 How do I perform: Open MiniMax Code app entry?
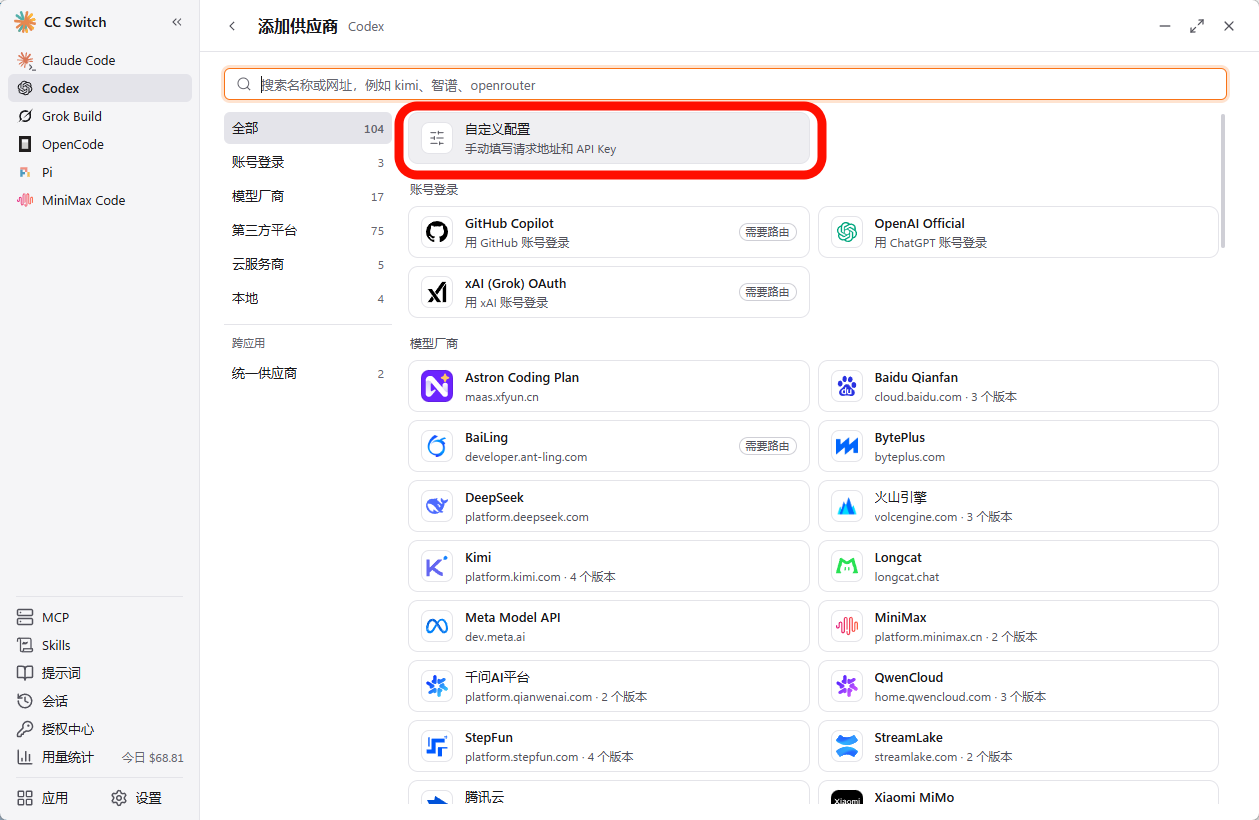click(100, 200)
